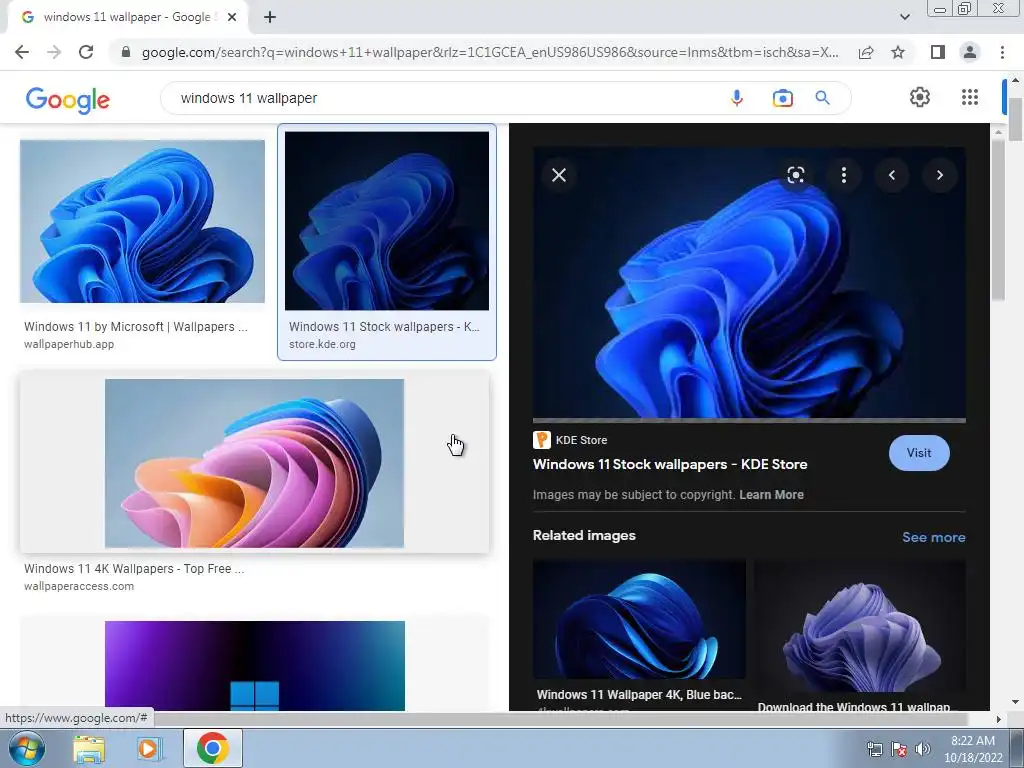Open the preview panel's three-dot options

click(844, 175)
